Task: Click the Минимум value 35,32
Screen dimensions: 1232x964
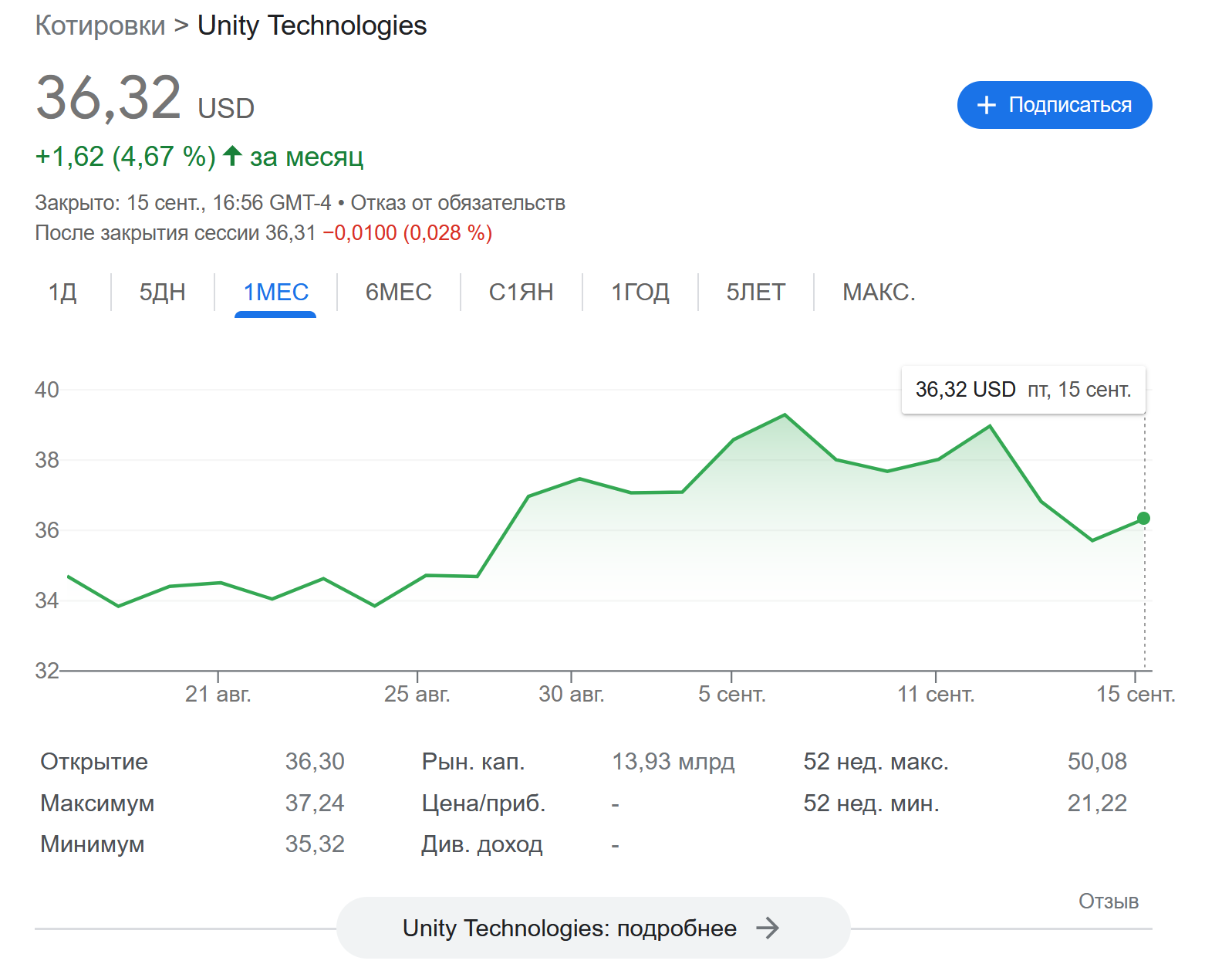Action: tap(315, 844)
